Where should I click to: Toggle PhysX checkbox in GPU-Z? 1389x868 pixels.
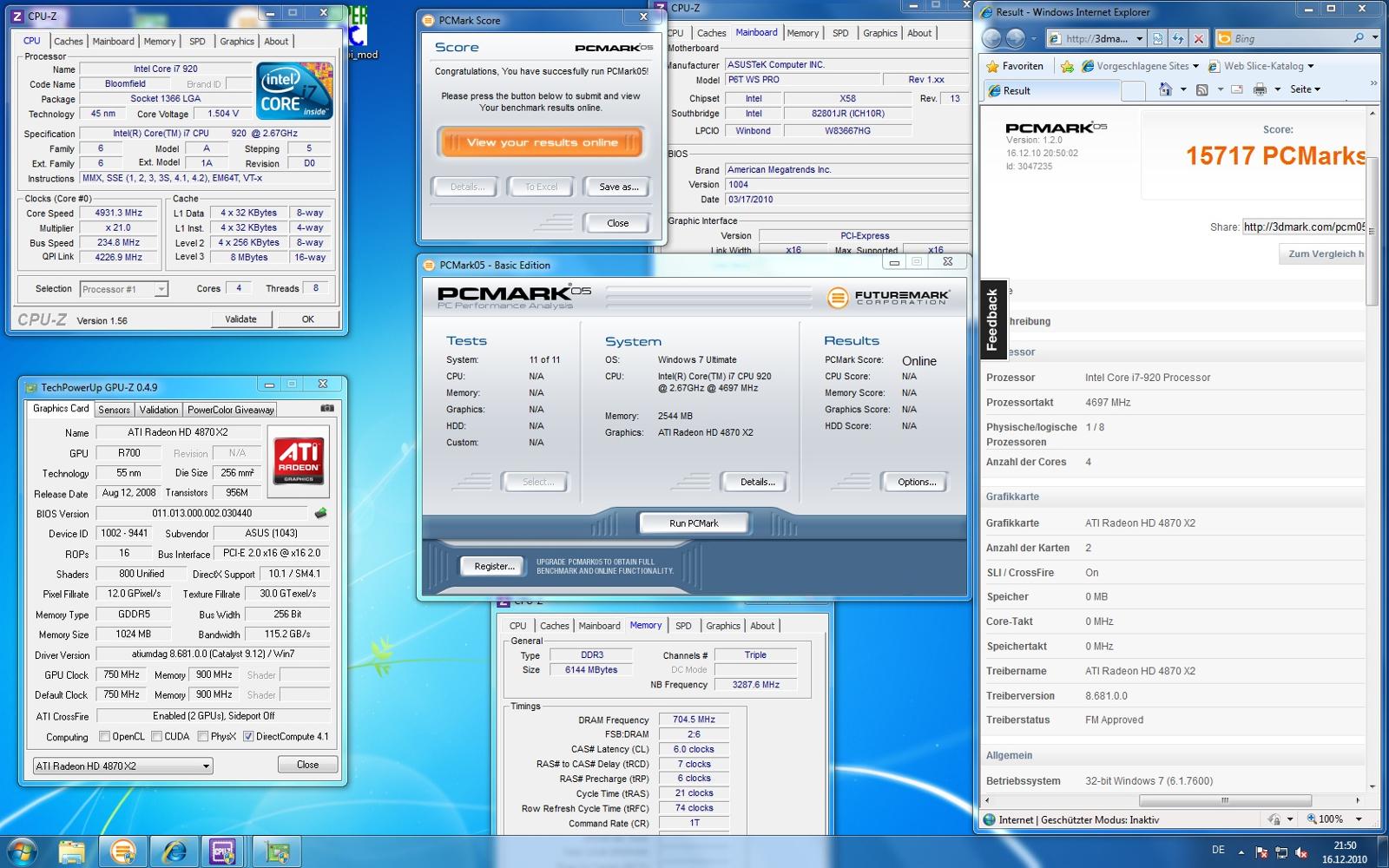tap(202, 737)
